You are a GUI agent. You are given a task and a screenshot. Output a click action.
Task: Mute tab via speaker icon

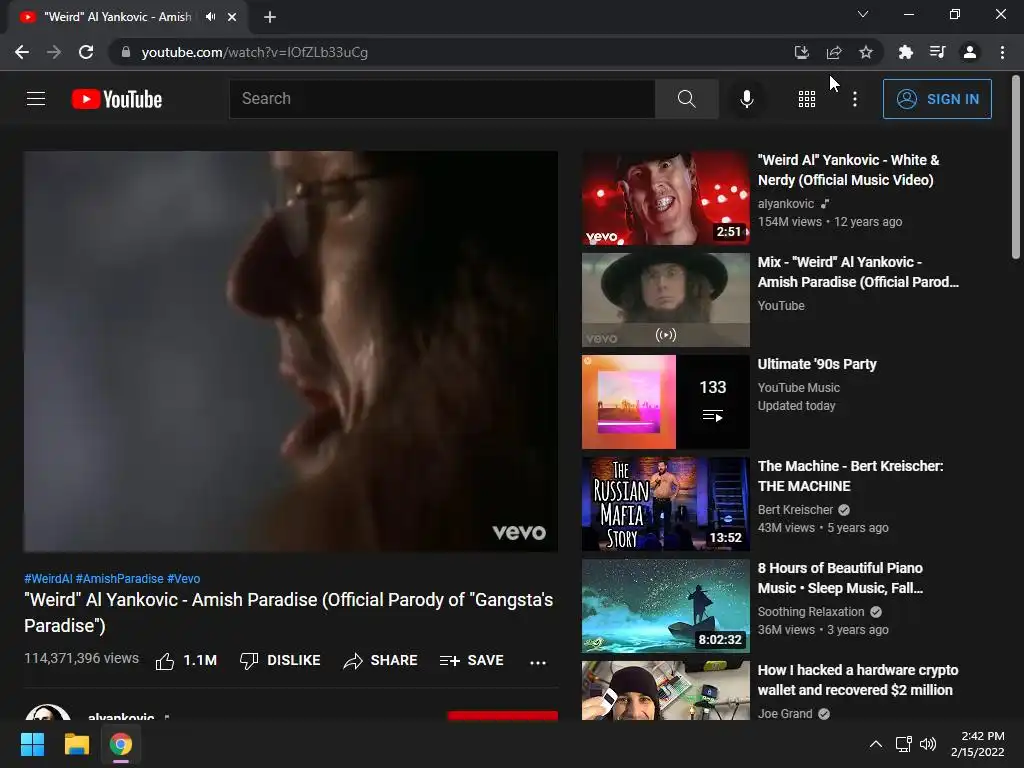click(210, 17)
